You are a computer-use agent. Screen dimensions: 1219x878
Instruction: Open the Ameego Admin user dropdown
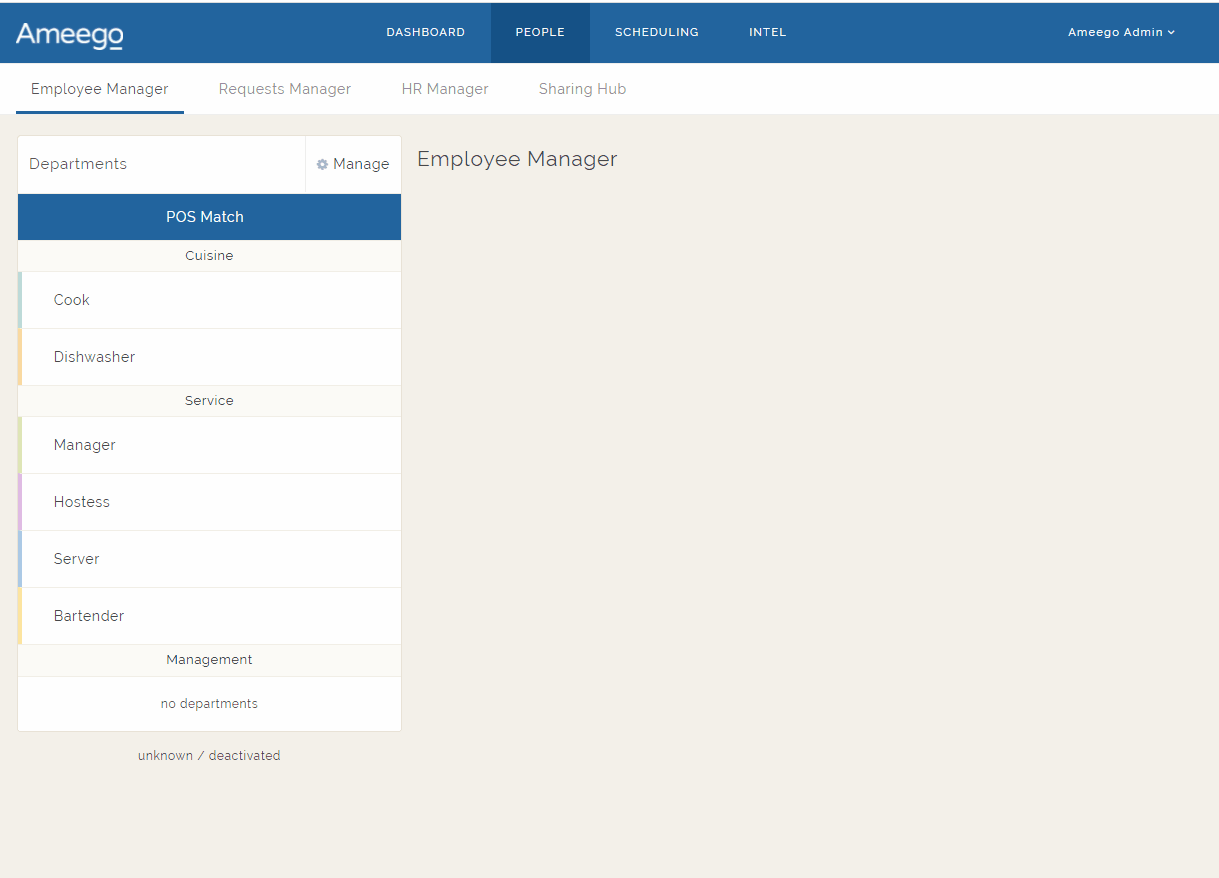[1120, 32]
